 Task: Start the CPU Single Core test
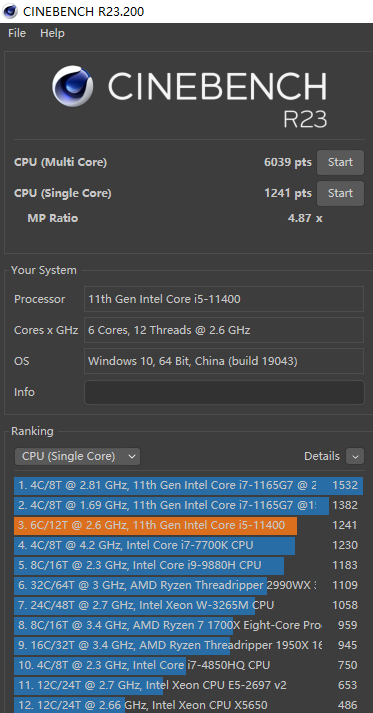340,193
